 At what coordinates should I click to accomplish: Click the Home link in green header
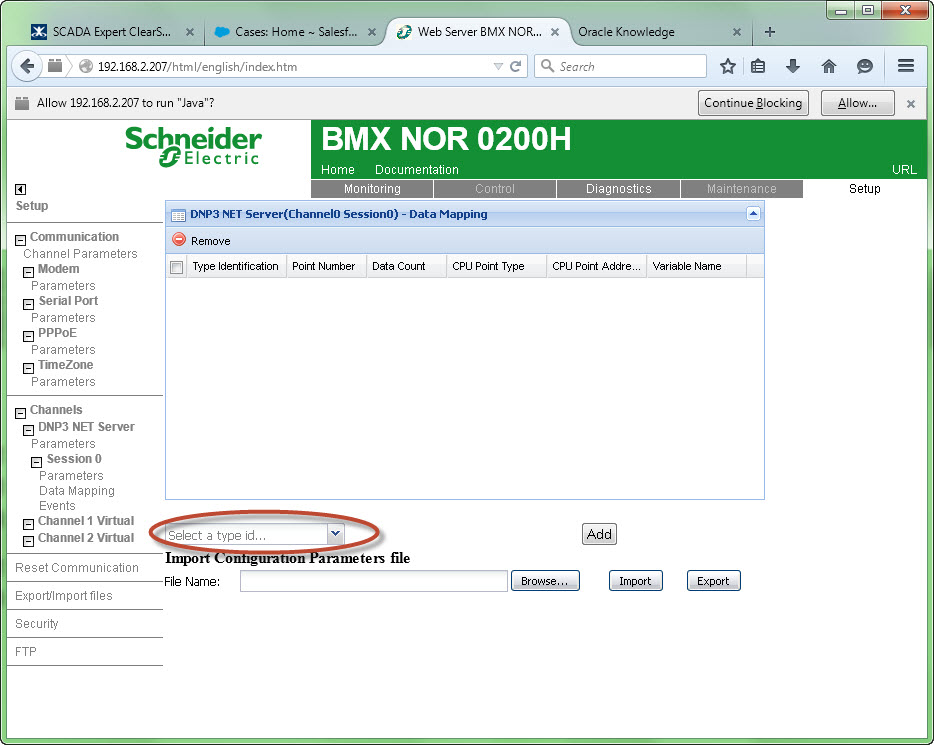point(338,170)
